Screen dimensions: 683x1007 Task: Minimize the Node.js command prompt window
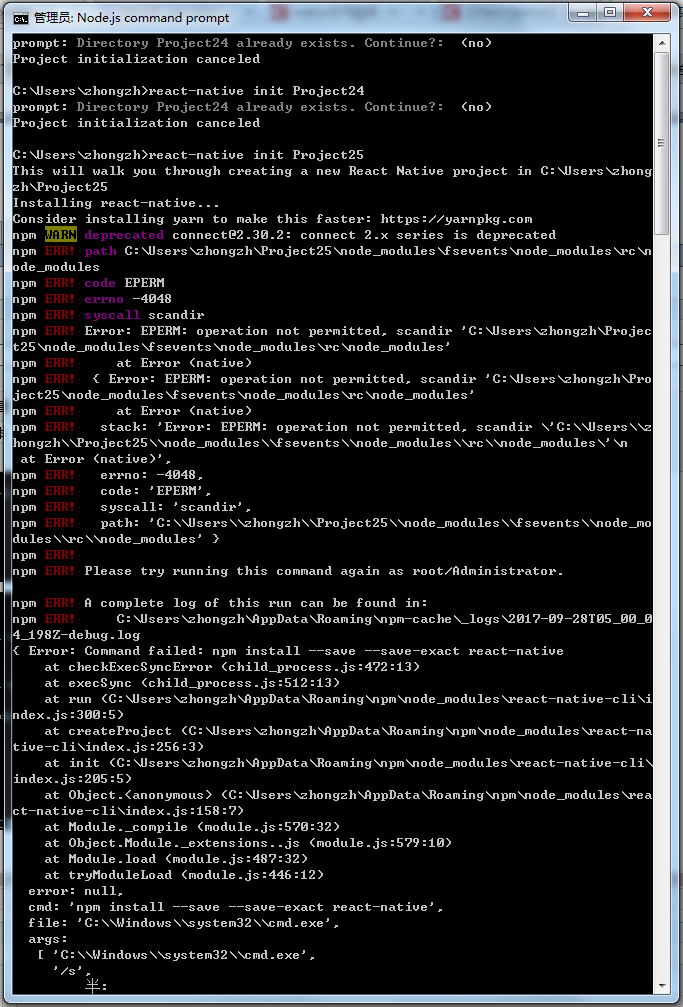pyautogui.click(x=584, y=13)
